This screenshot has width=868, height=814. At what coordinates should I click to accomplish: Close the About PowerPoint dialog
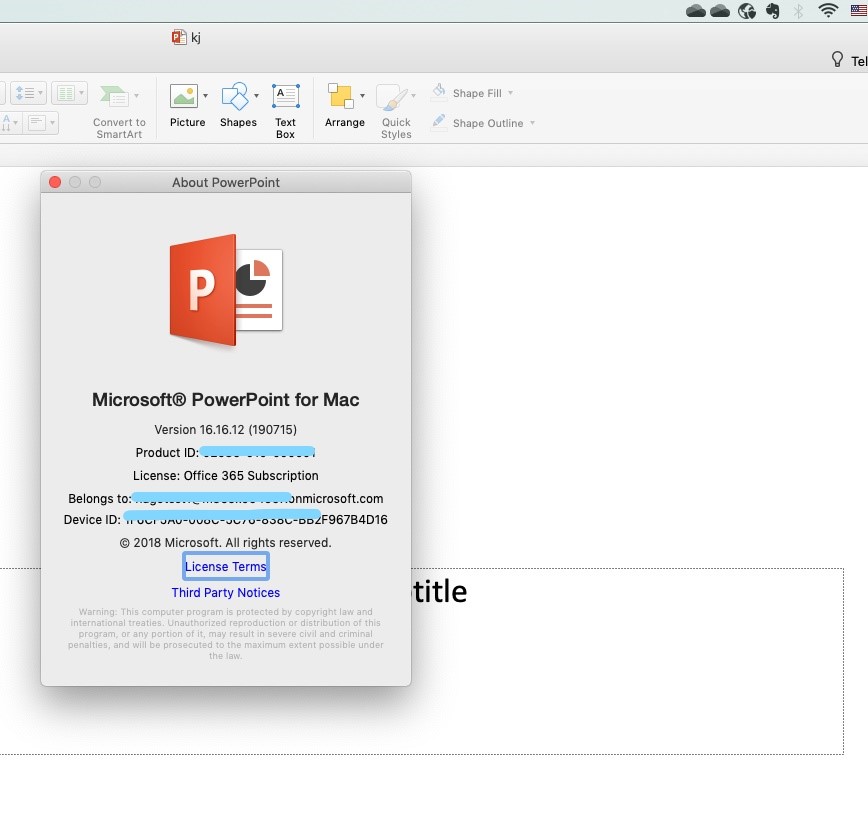pos(55,182)
